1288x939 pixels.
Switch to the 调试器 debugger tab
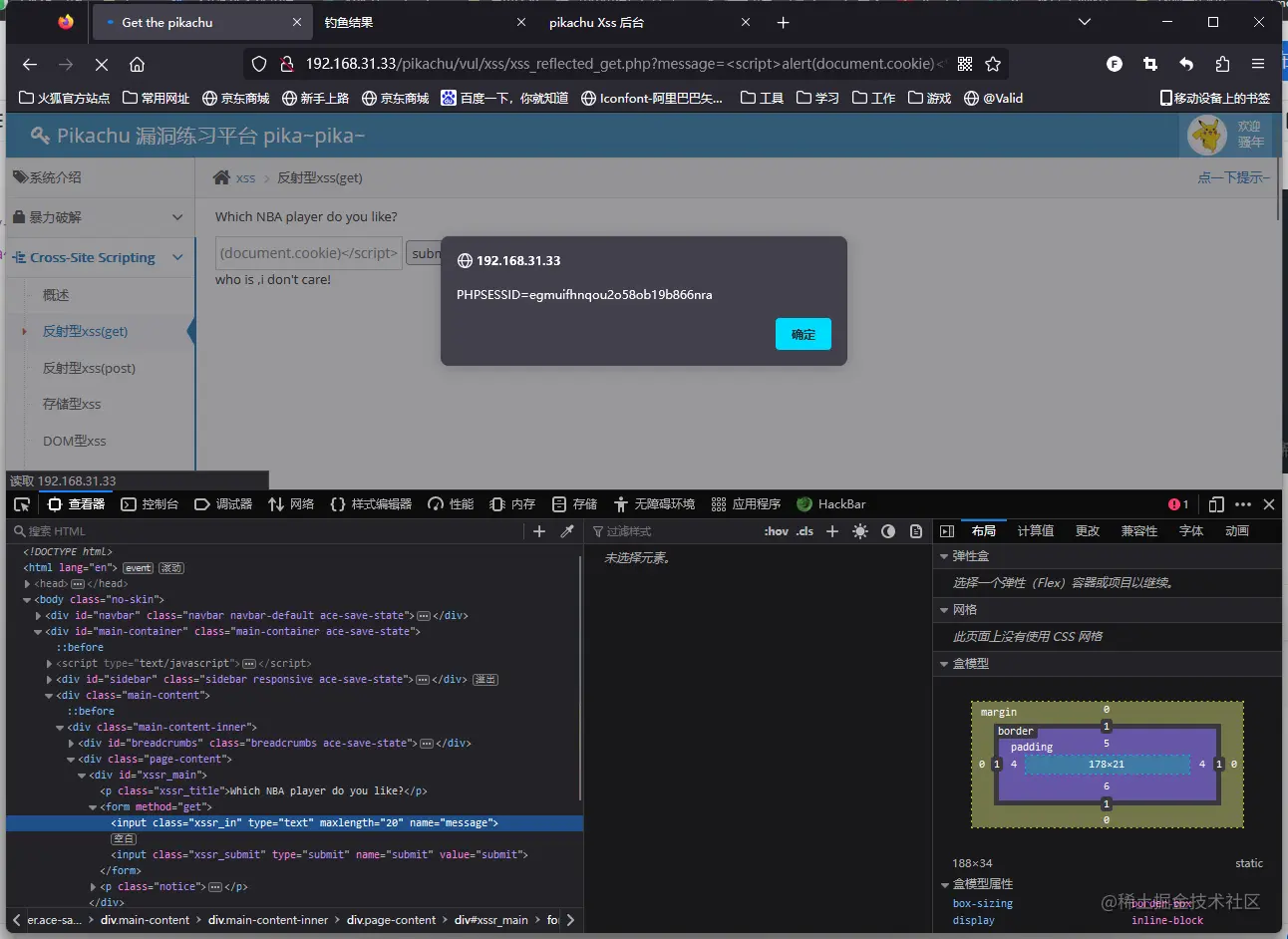tap(223, 504)
